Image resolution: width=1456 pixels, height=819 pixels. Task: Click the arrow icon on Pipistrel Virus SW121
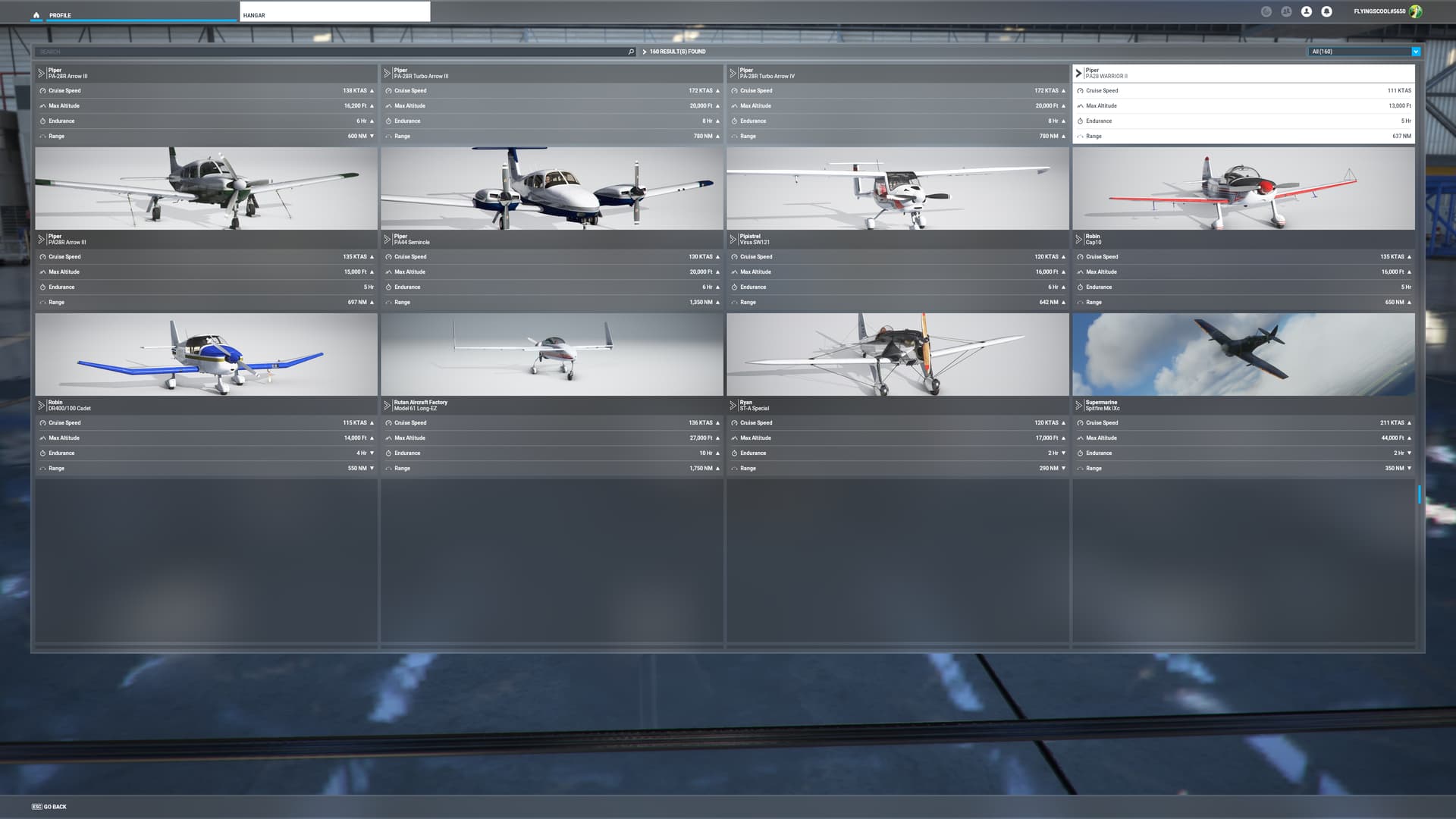733,240
